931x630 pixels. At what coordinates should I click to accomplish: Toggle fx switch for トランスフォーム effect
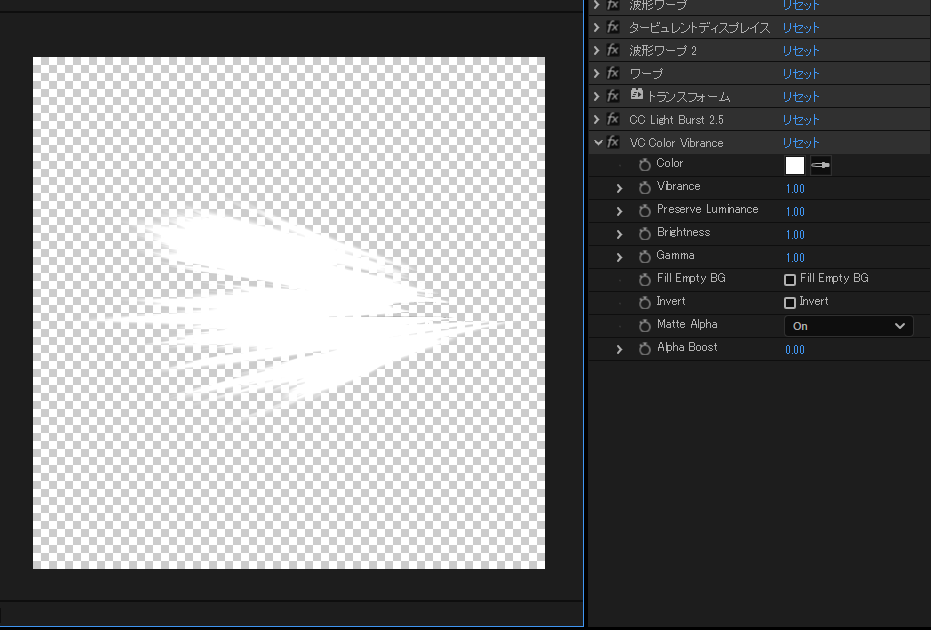tap(613, 97)
